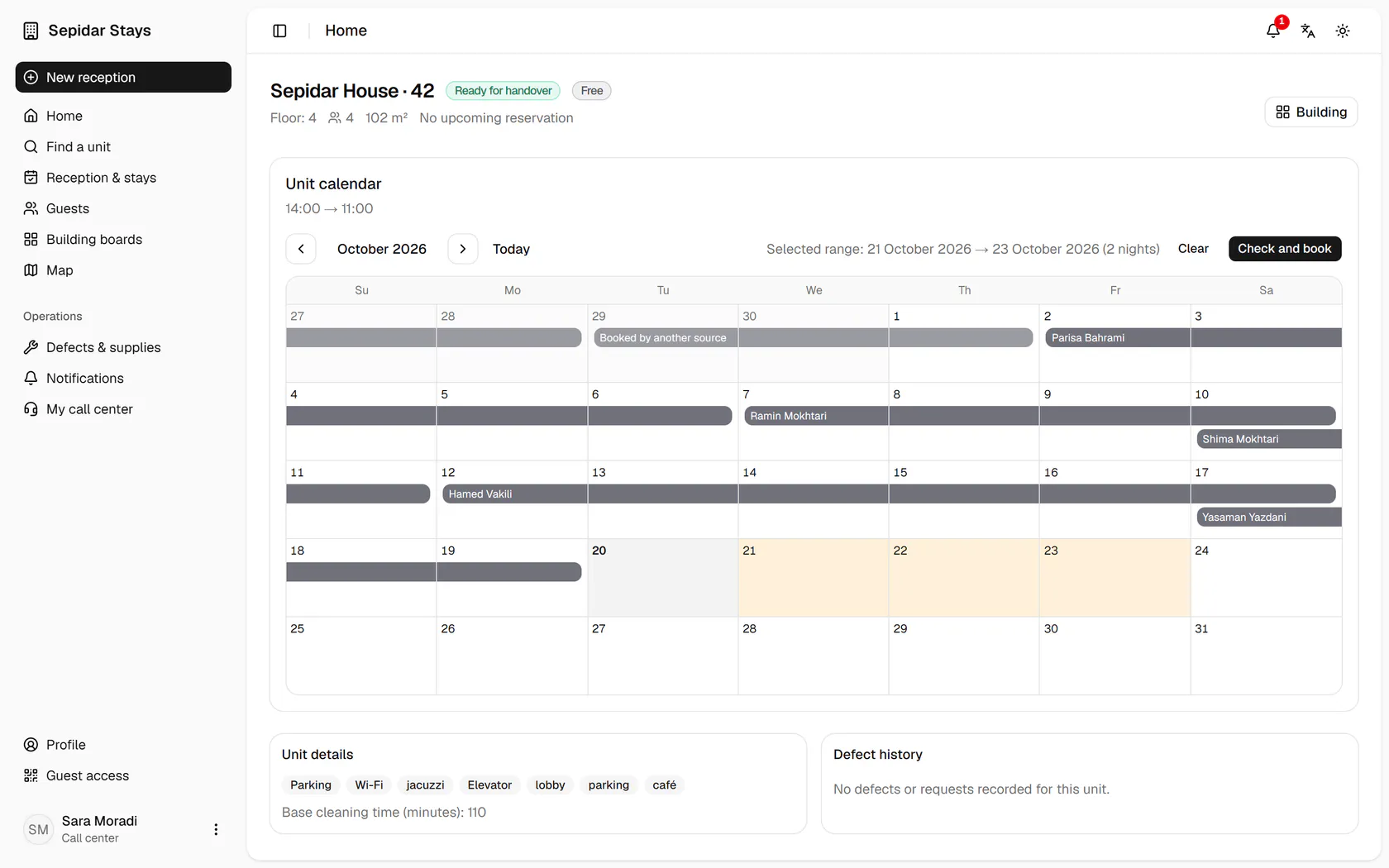
Task: Click the Building button
Action: (x=1311, y=112)
